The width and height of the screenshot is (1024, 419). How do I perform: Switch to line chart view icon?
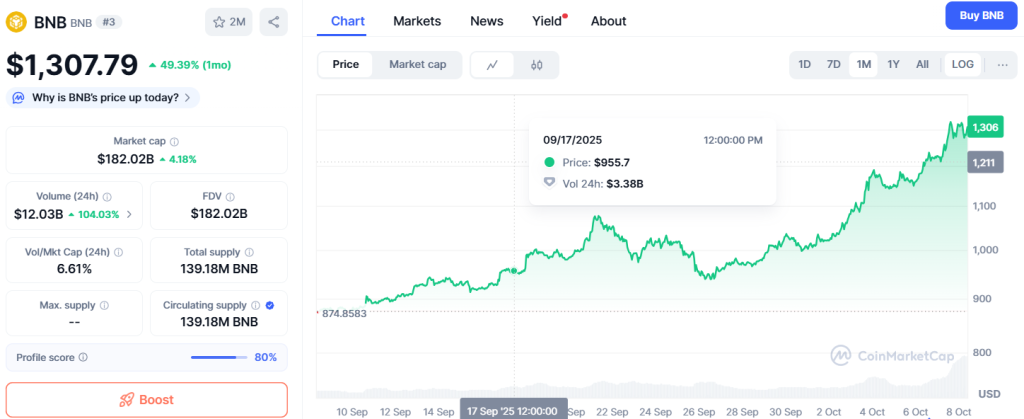pos(493,65)
